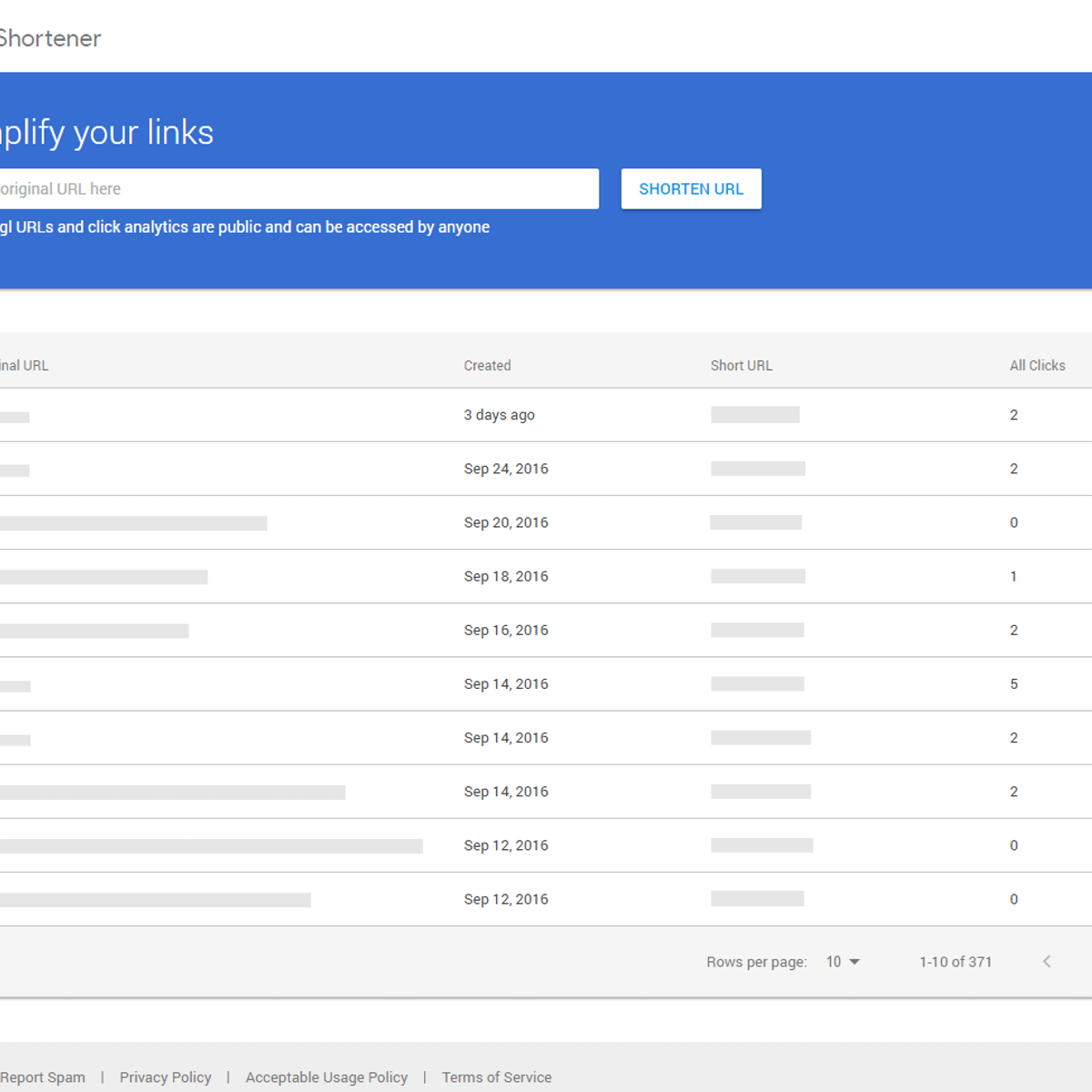Click the Sep 16, 2016 created date
1092x1092 pixels.
[x=506, y=630]
